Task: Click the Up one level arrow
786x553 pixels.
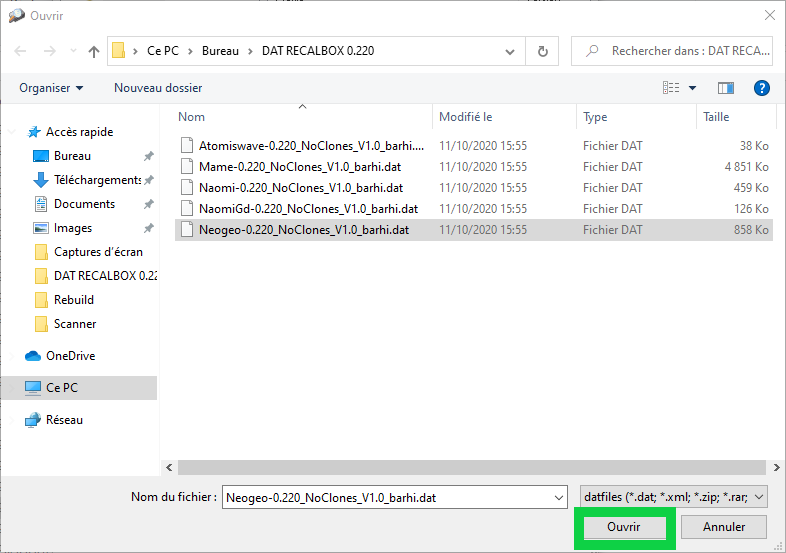Action: pos(94,51)
